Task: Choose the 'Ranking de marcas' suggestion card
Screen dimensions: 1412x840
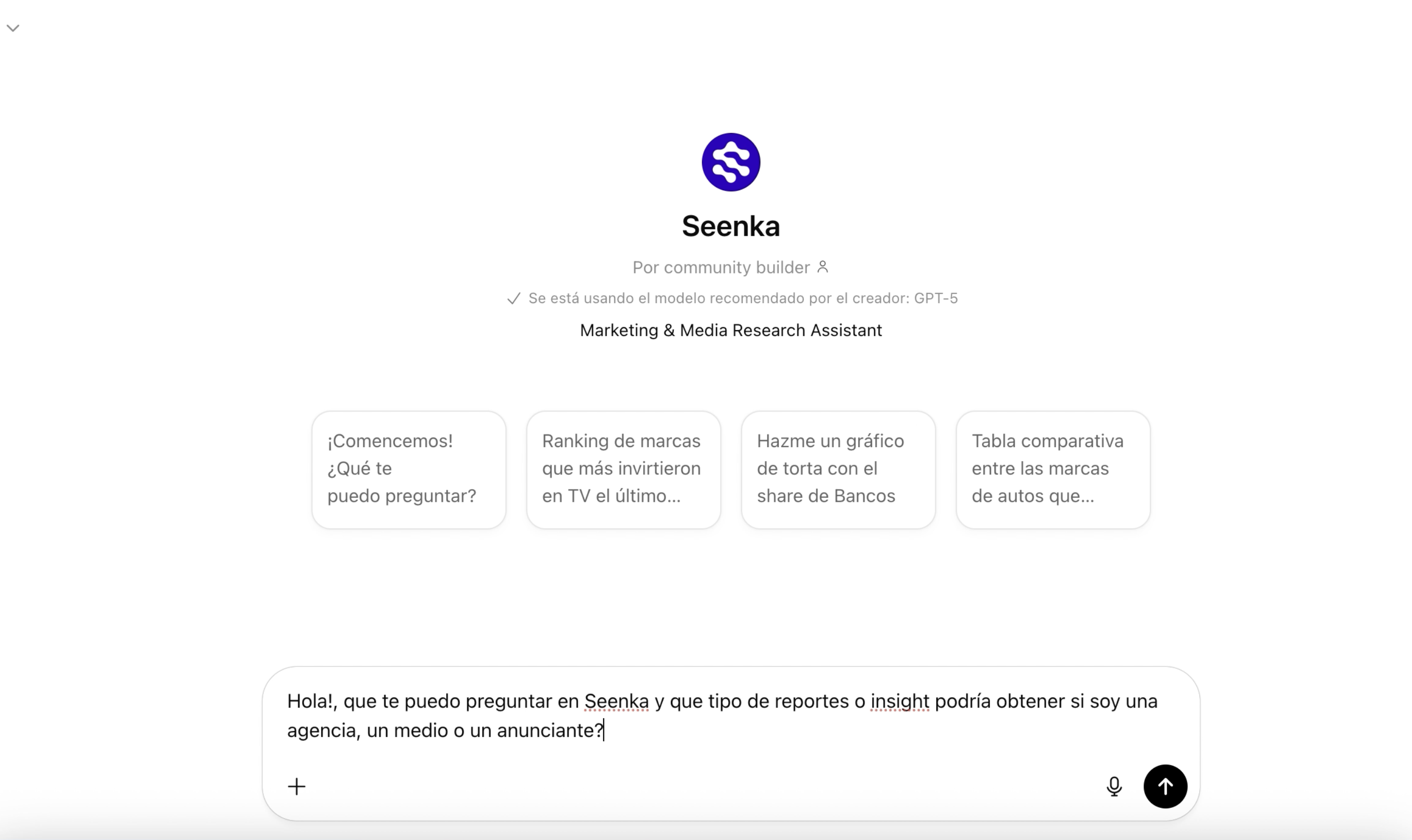Action: pos(623,468)
